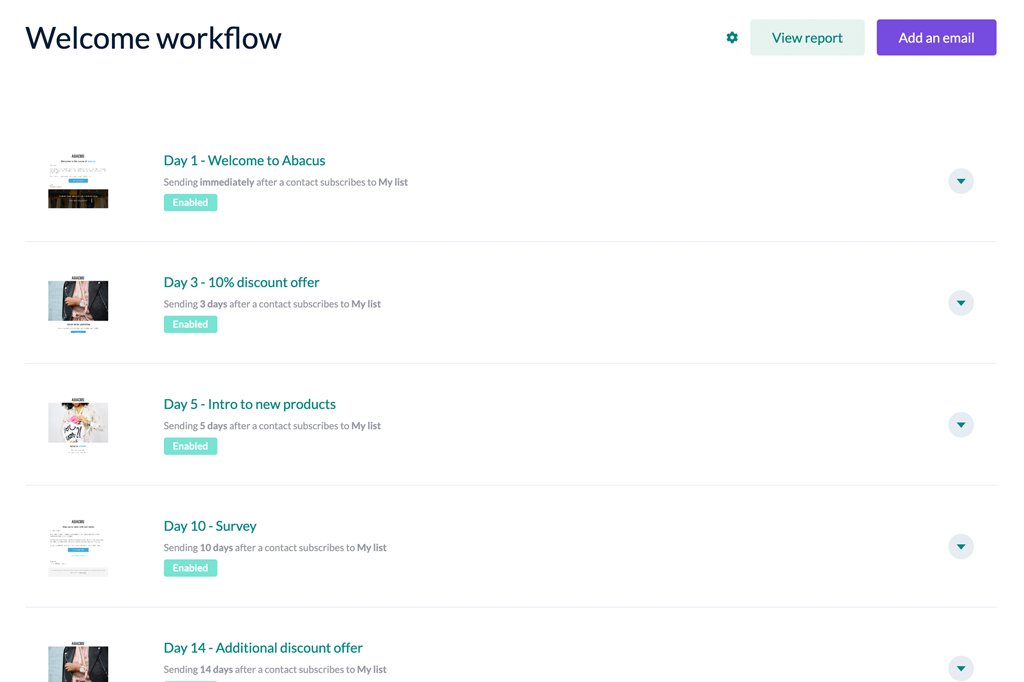The width and height of the screenshot is (1024, 682).
Task: Expand options for Day 1 - Welcome to Abacus
Action: coord(960,181)
